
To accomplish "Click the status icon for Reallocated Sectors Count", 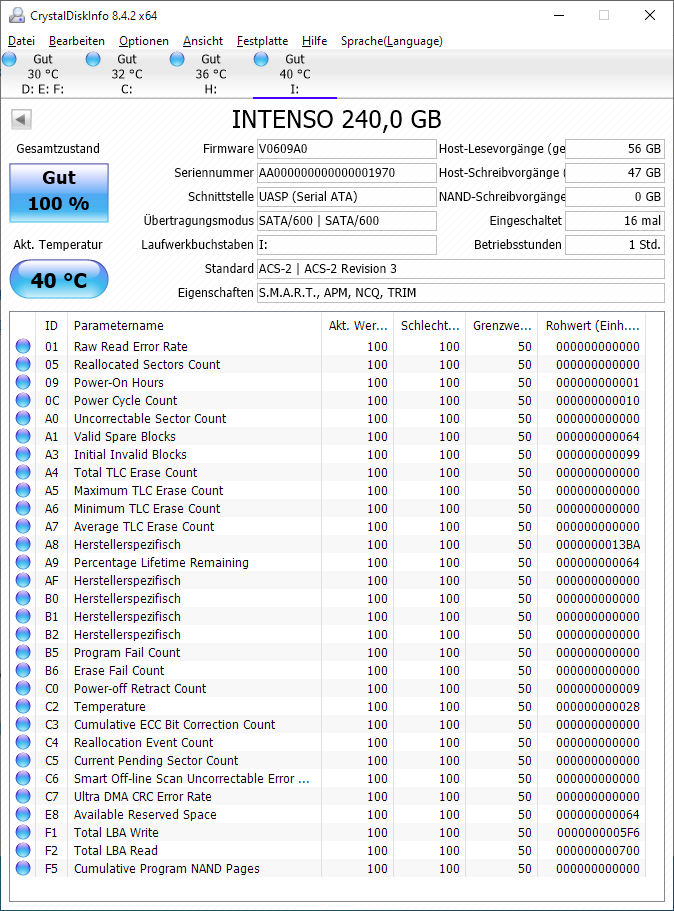I will tap(23, 364).
